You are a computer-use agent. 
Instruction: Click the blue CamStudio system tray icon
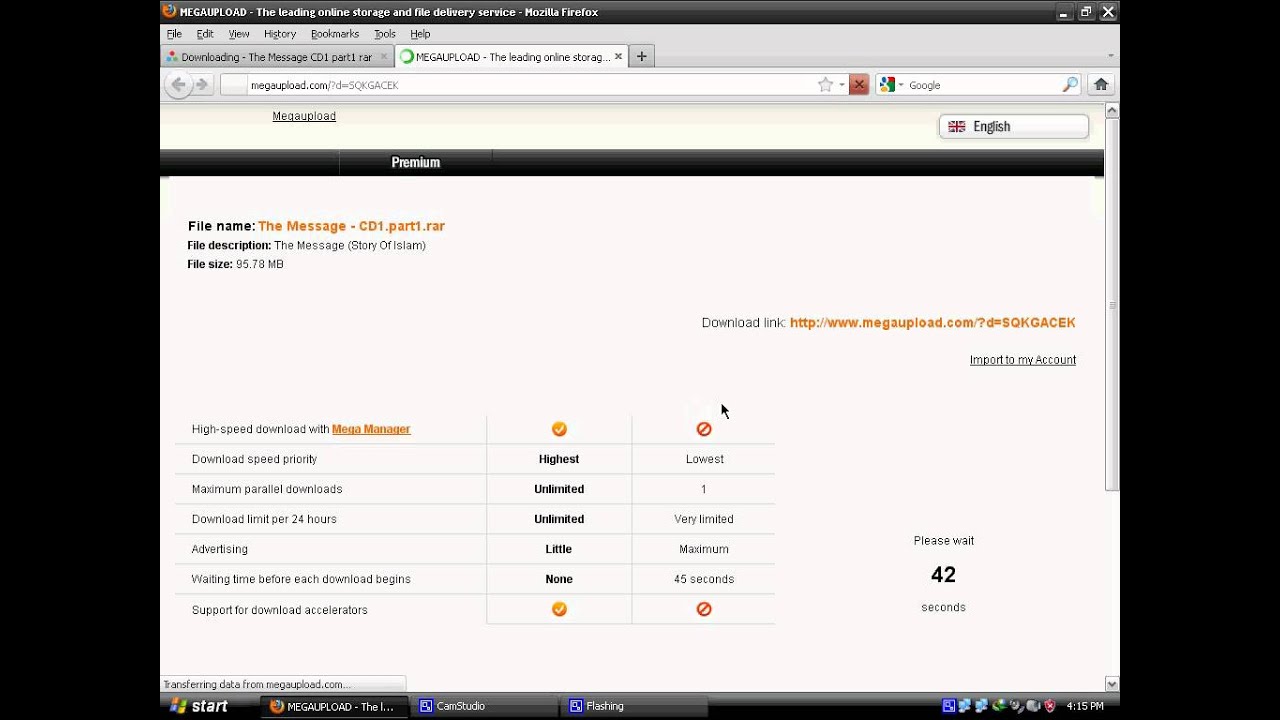[949, 706]
